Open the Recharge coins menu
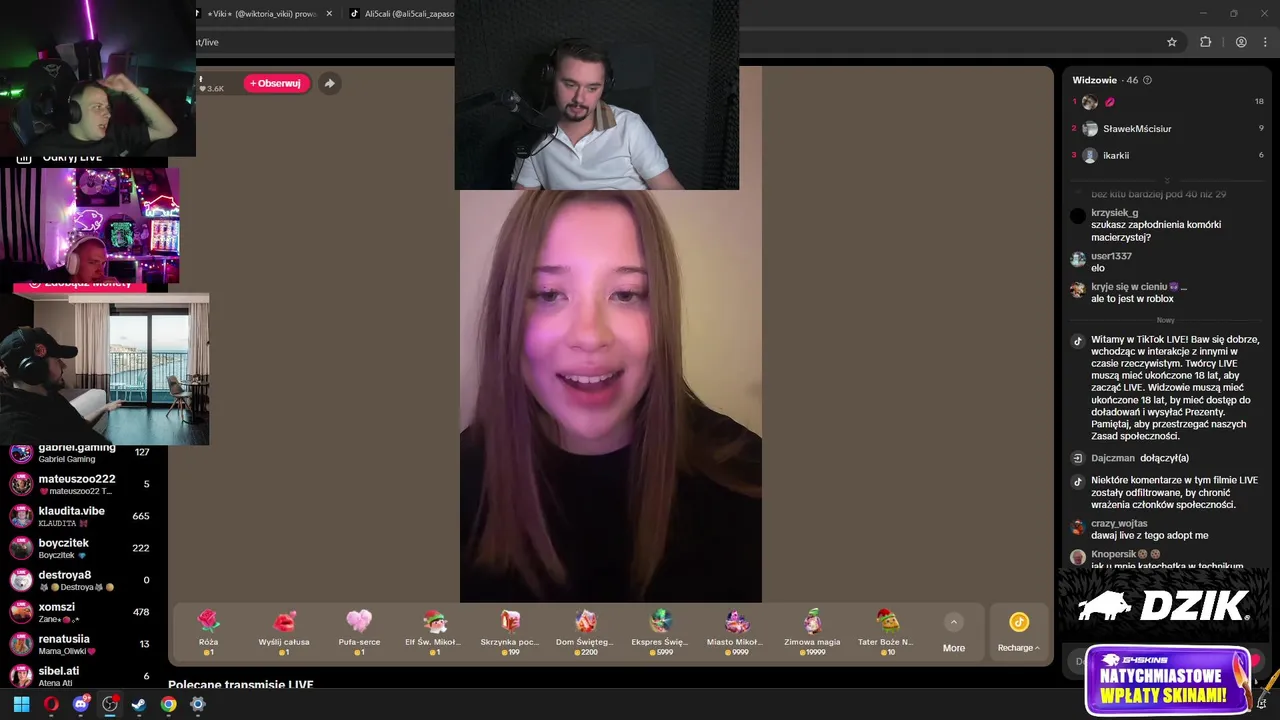 click(x=1018, y=633)
